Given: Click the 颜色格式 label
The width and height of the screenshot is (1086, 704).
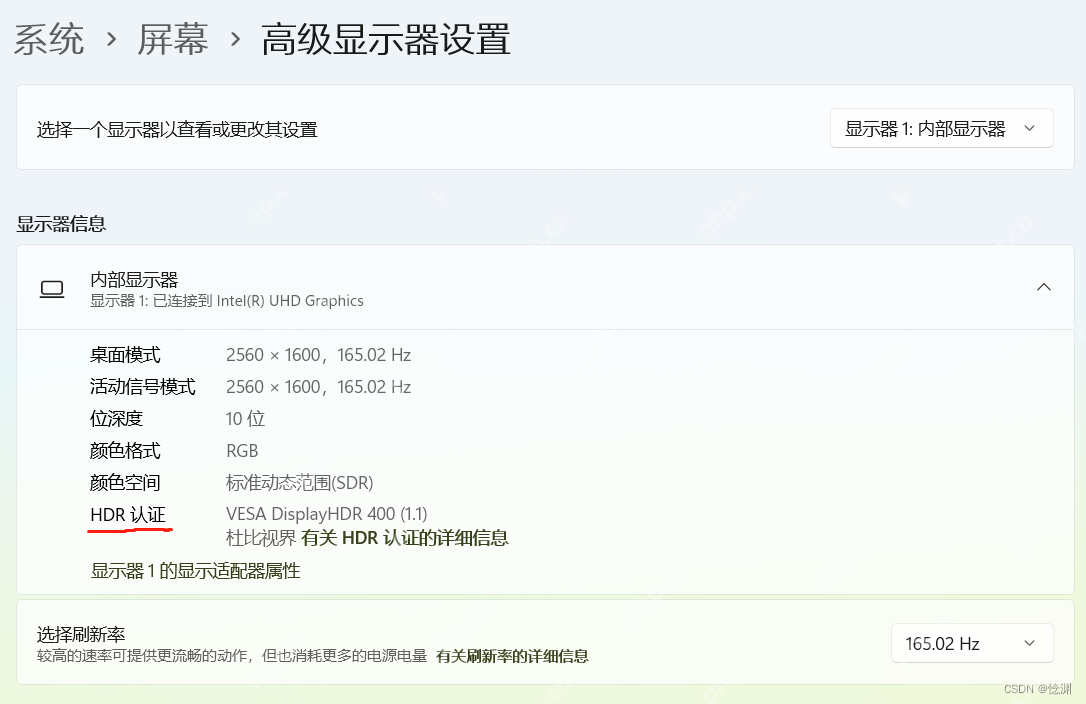Looking at the screenshot, I should (125, 450).
